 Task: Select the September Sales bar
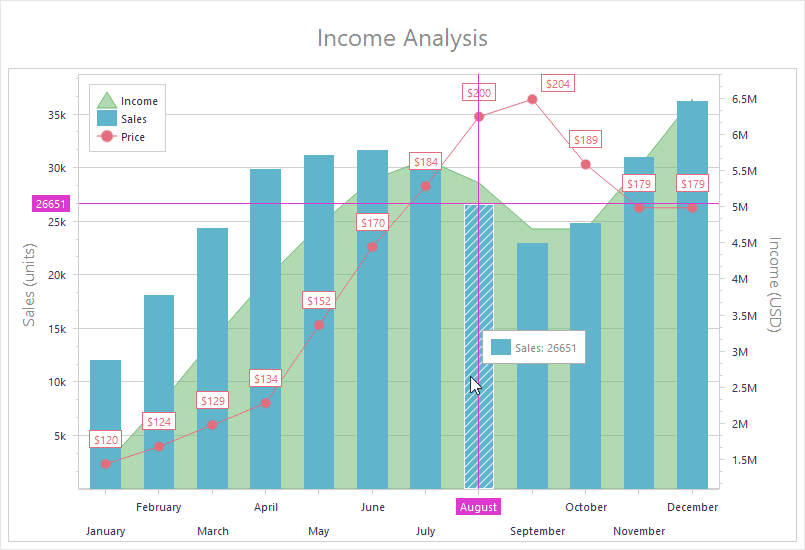pyautogui.click(x=532, y=366)
